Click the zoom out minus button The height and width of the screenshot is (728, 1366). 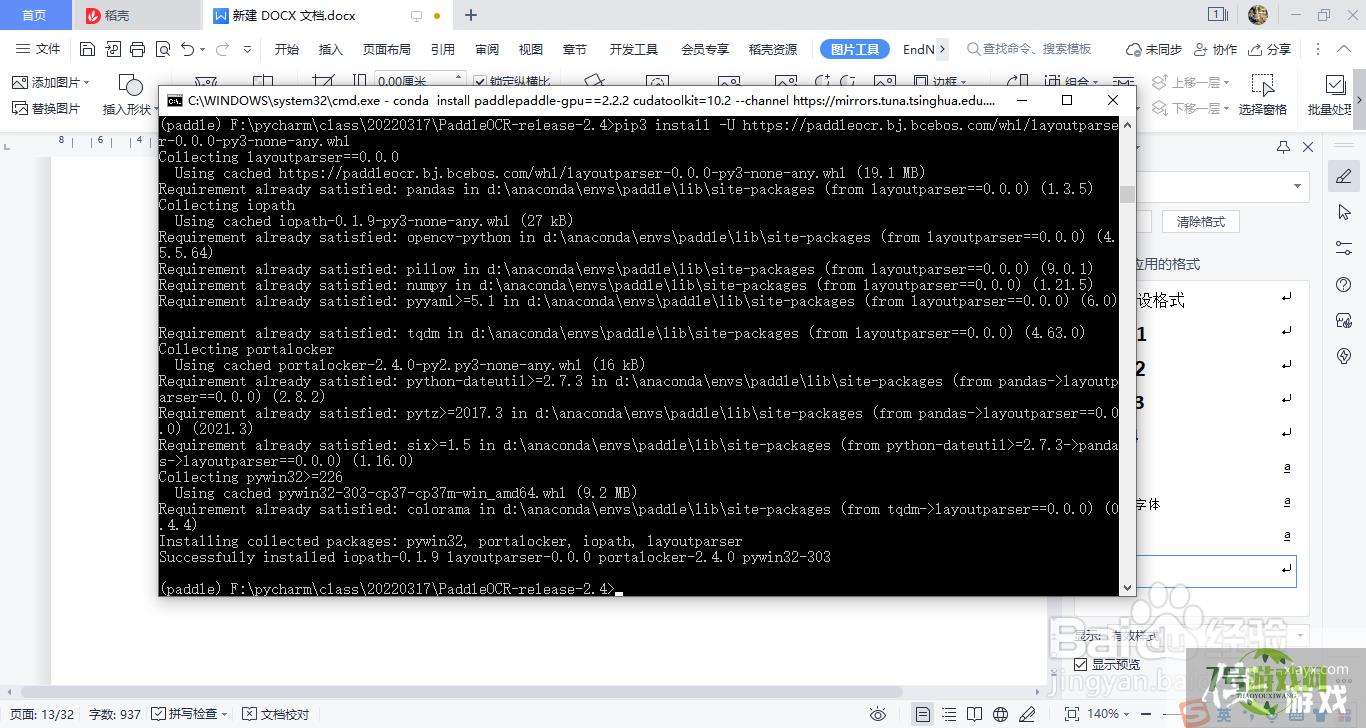[1148, 714]
